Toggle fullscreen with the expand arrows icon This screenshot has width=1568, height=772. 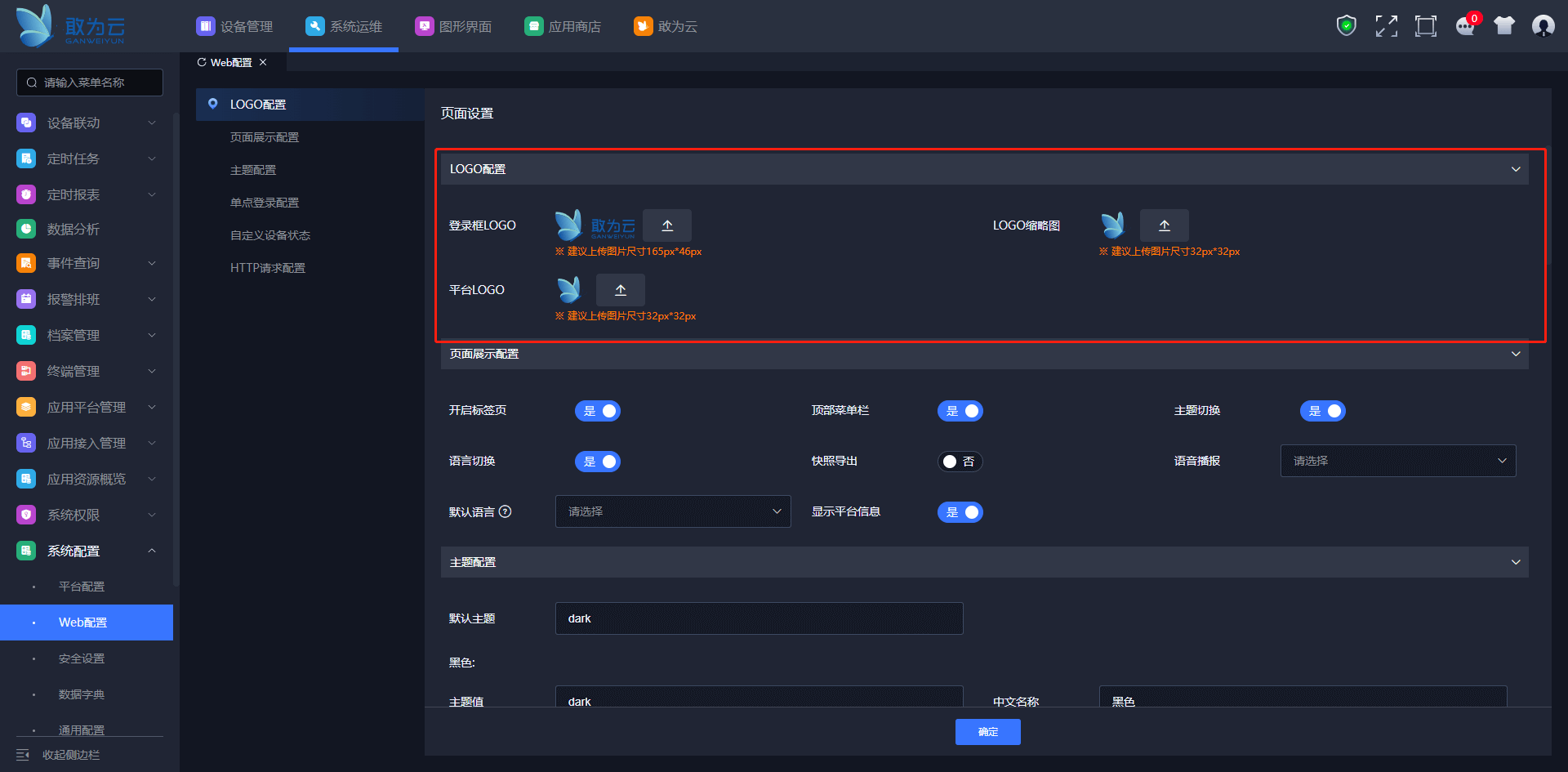[1386, 26]
